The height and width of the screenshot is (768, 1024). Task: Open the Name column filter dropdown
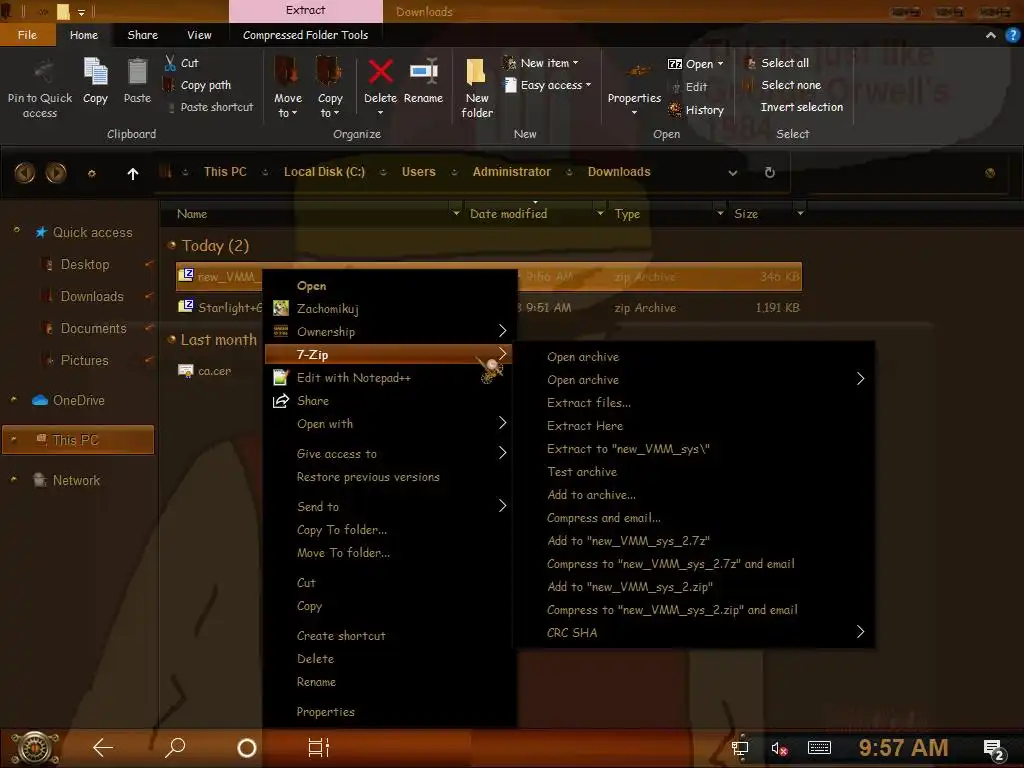pos(456,213)
